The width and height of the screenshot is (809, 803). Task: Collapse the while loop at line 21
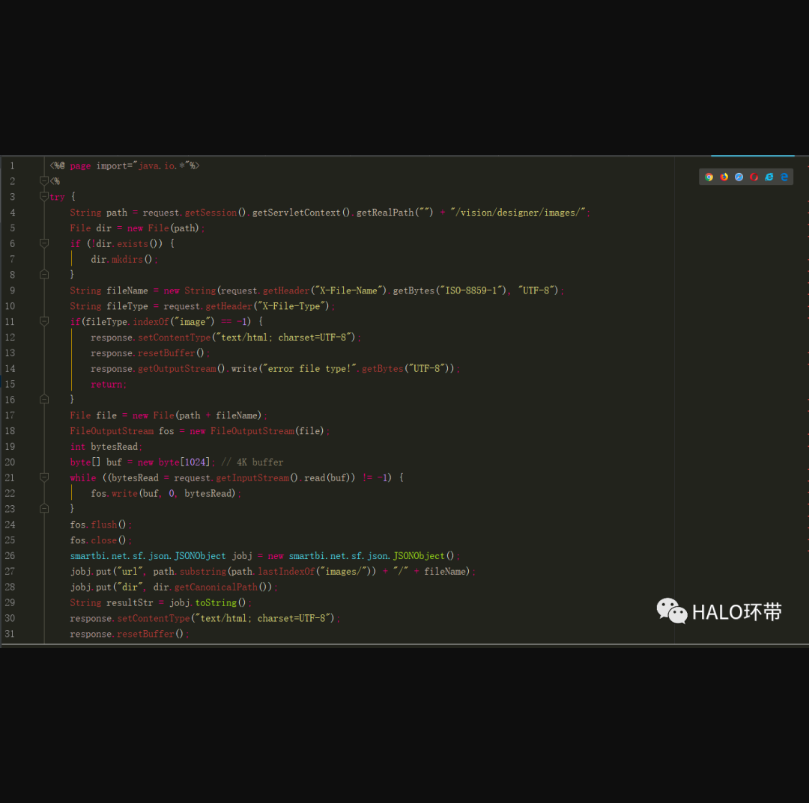click(x=44, y=478)
